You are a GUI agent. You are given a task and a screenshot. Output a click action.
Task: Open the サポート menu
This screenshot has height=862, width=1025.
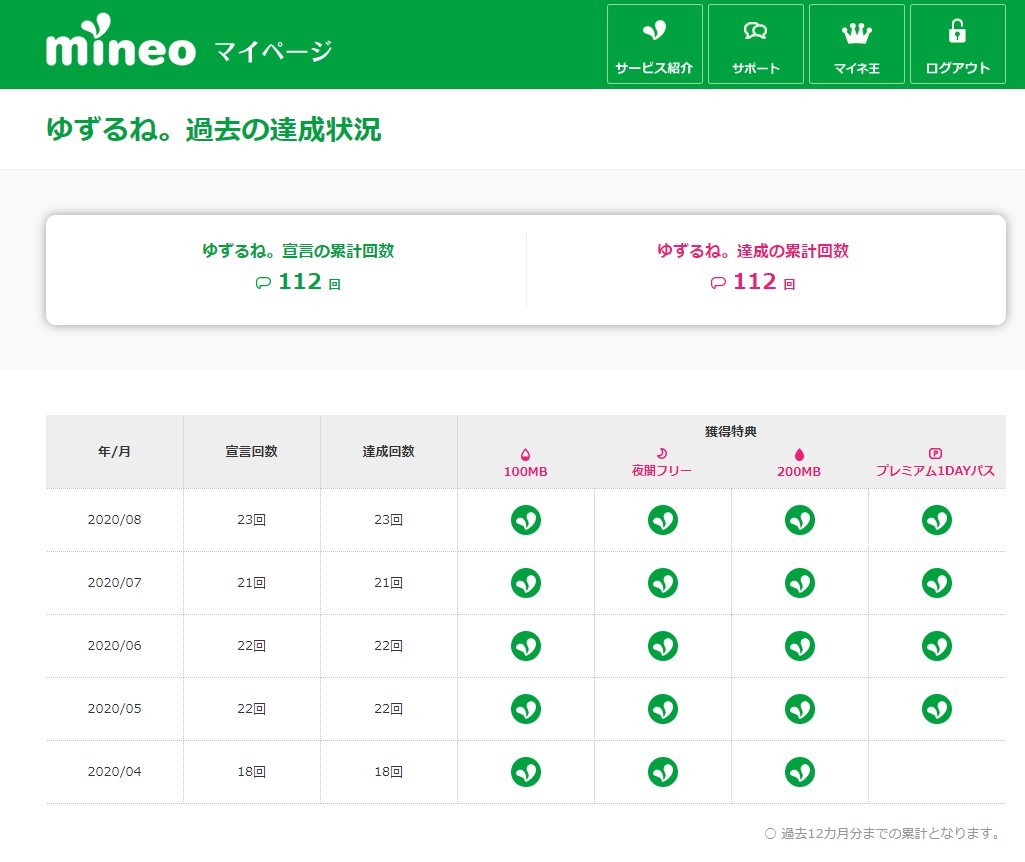pos(755,44)
